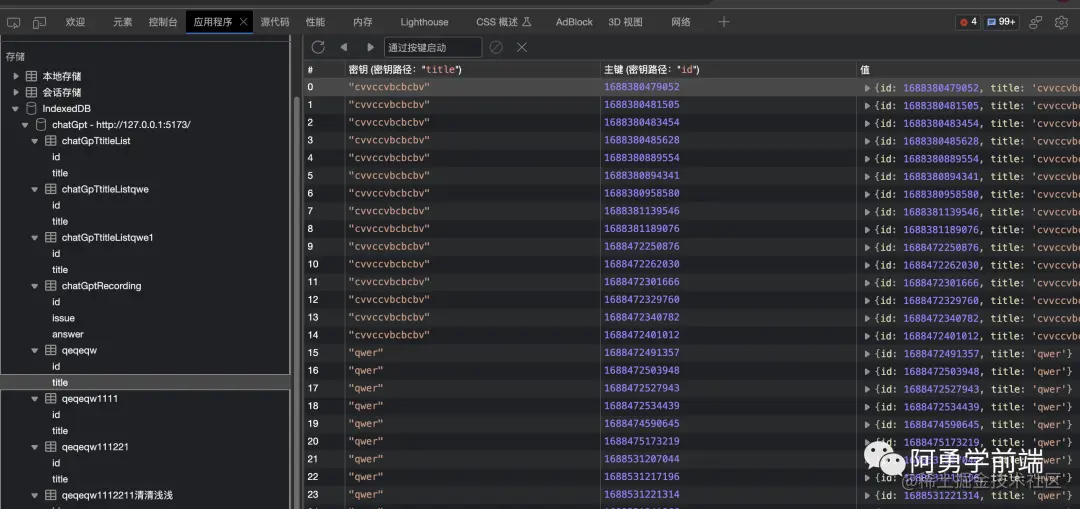
Task: Select the chatGpTtitleList object store
Action: coord(96,141)
